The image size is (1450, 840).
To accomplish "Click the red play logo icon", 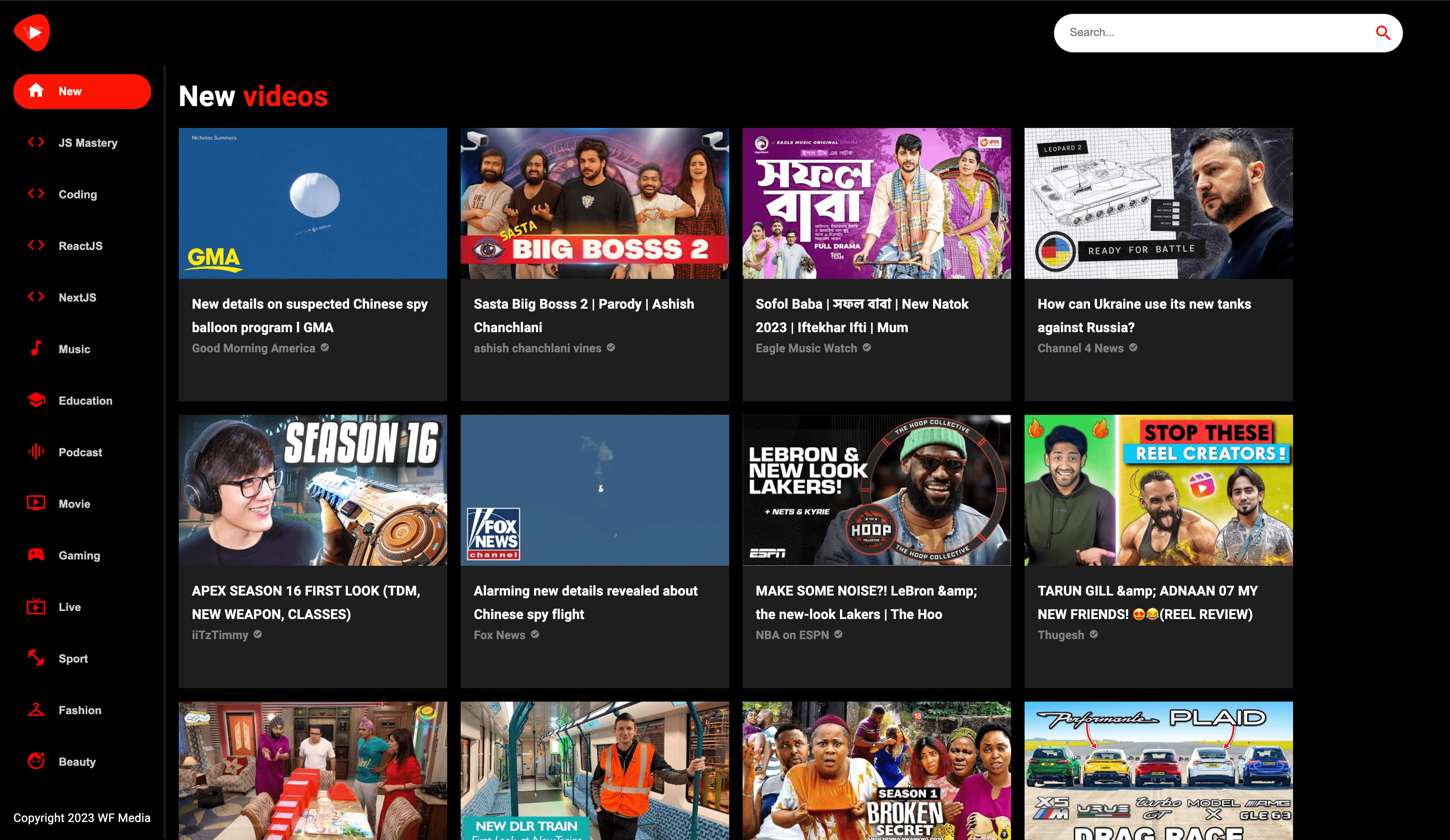I will [x=32, y=33].
